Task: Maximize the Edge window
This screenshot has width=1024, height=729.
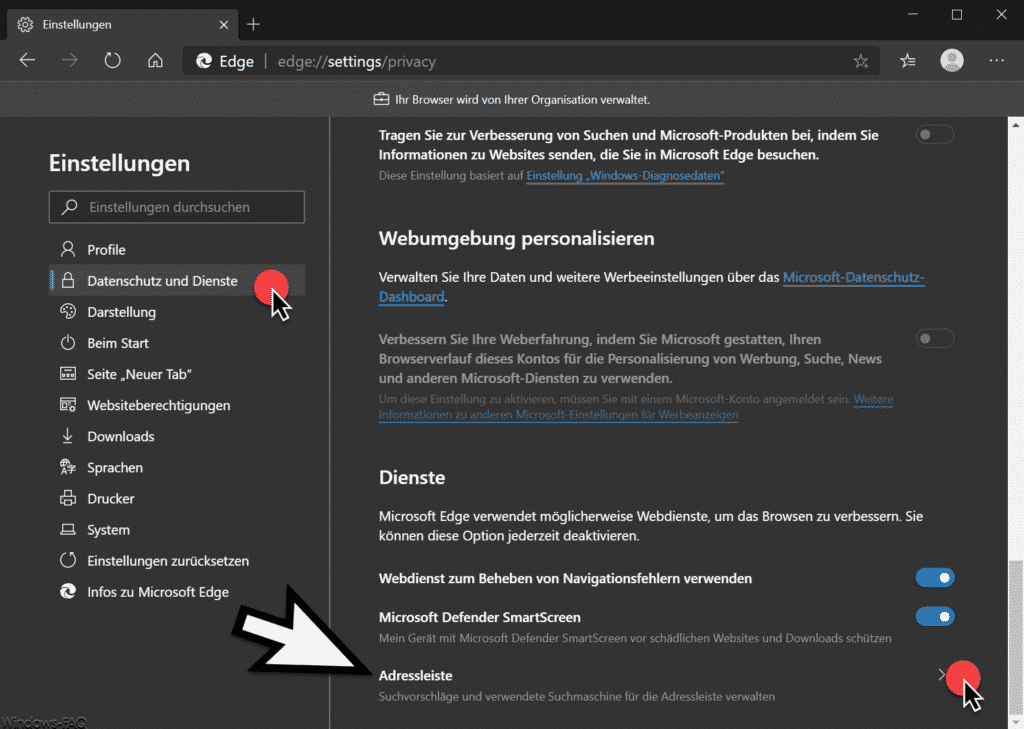Action: pyautogui.click(x=957, y=14)
